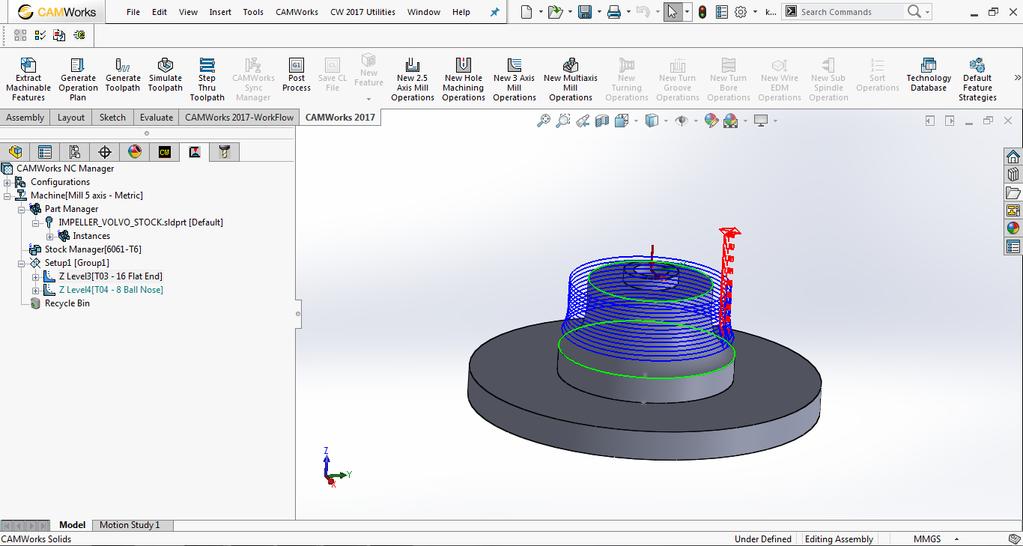Open the Hide/Show Items dropdown arrow

point(695,121)
